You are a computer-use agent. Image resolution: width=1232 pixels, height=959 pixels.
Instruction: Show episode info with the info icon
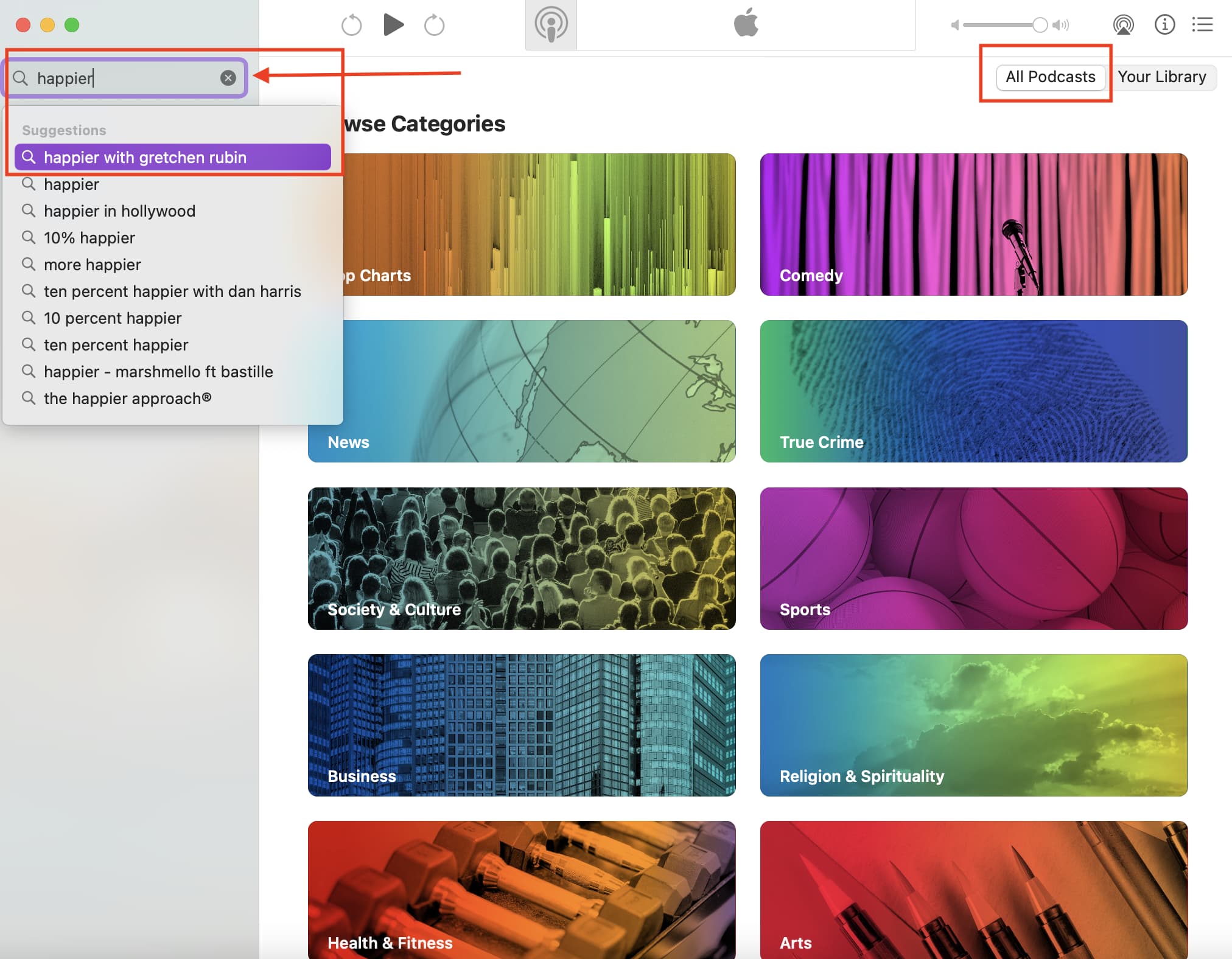coord(1164,25)
